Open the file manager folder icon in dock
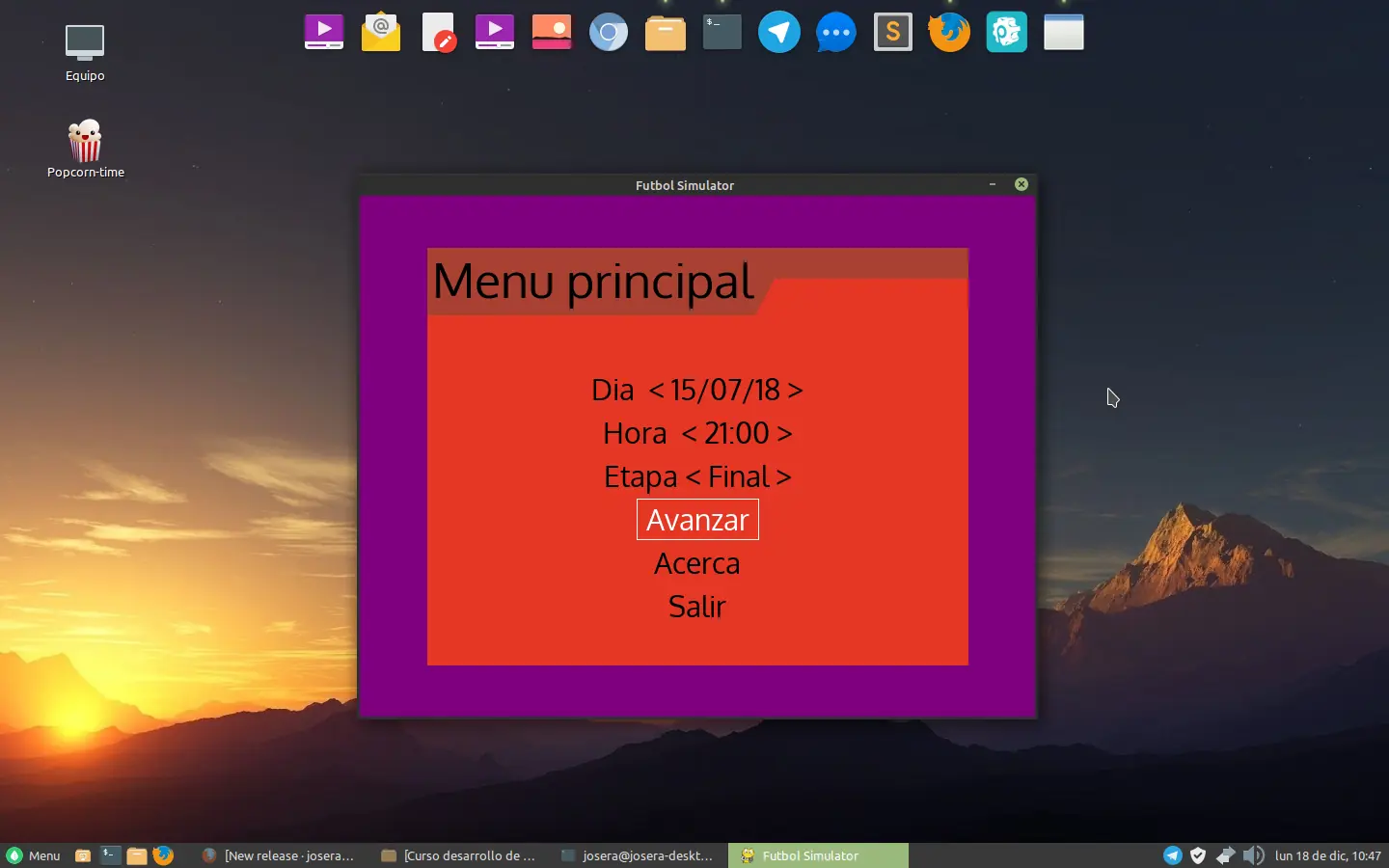 [x=666, y=33]
